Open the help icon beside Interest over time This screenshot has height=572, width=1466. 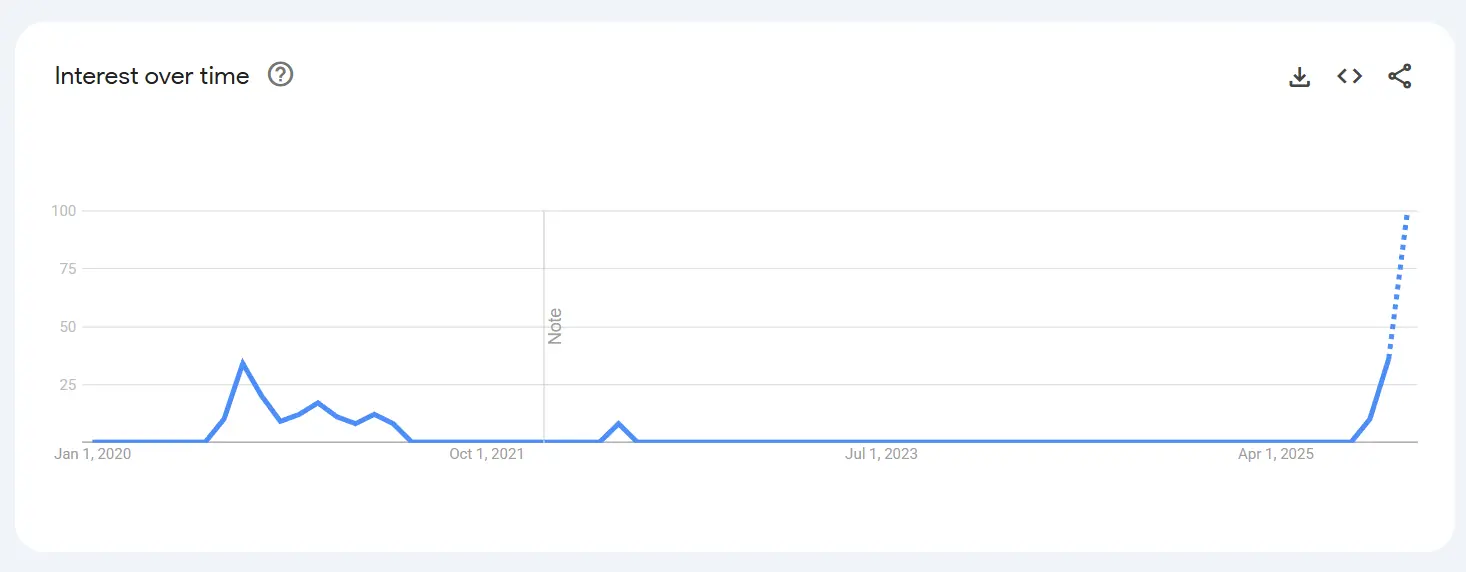point(281,75)
